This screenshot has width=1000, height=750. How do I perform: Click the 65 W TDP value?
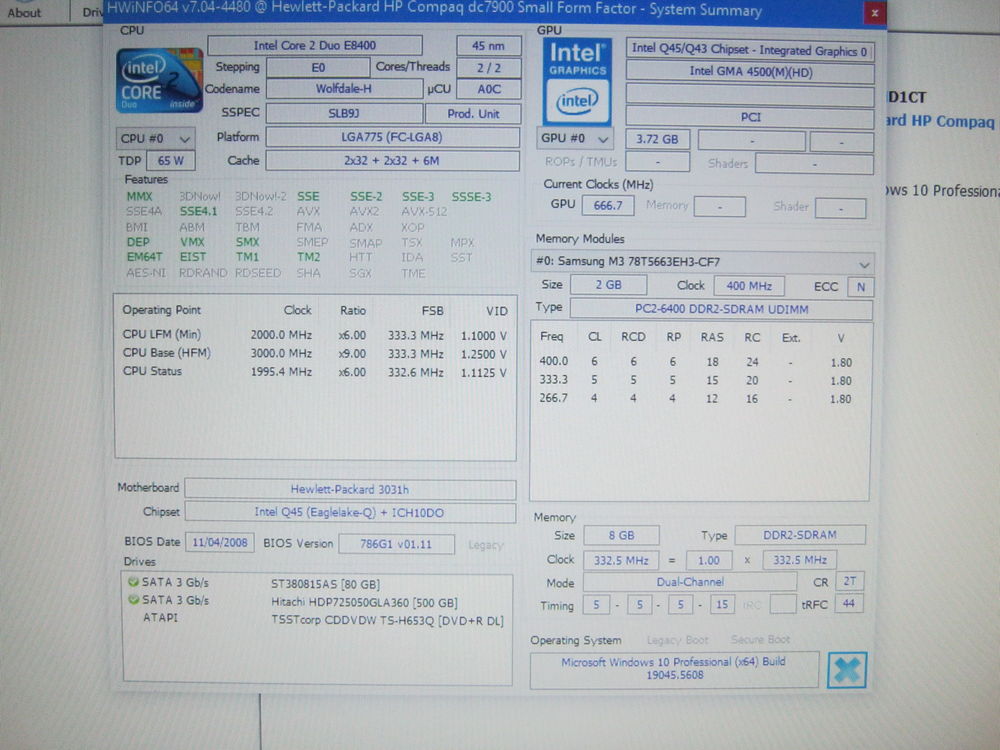[x=171, y=161]
